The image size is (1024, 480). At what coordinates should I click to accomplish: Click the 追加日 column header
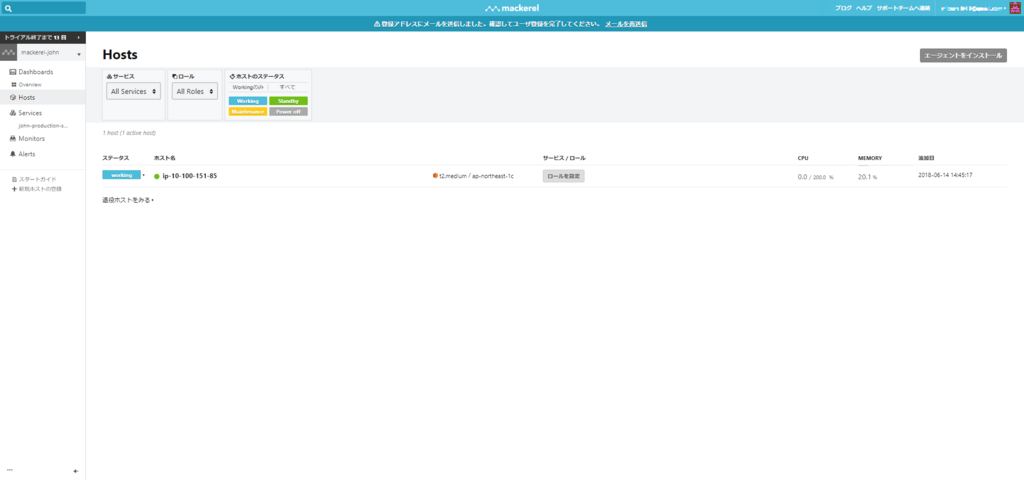click(x=925, y=158)
